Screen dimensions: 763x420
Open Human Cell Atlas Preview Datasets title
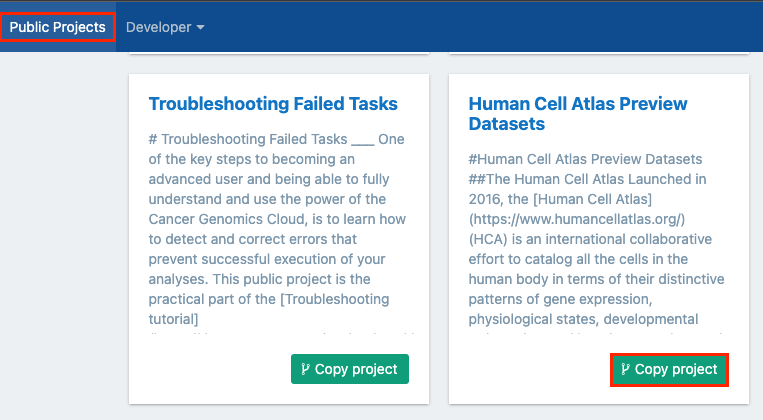pos(578,113)
